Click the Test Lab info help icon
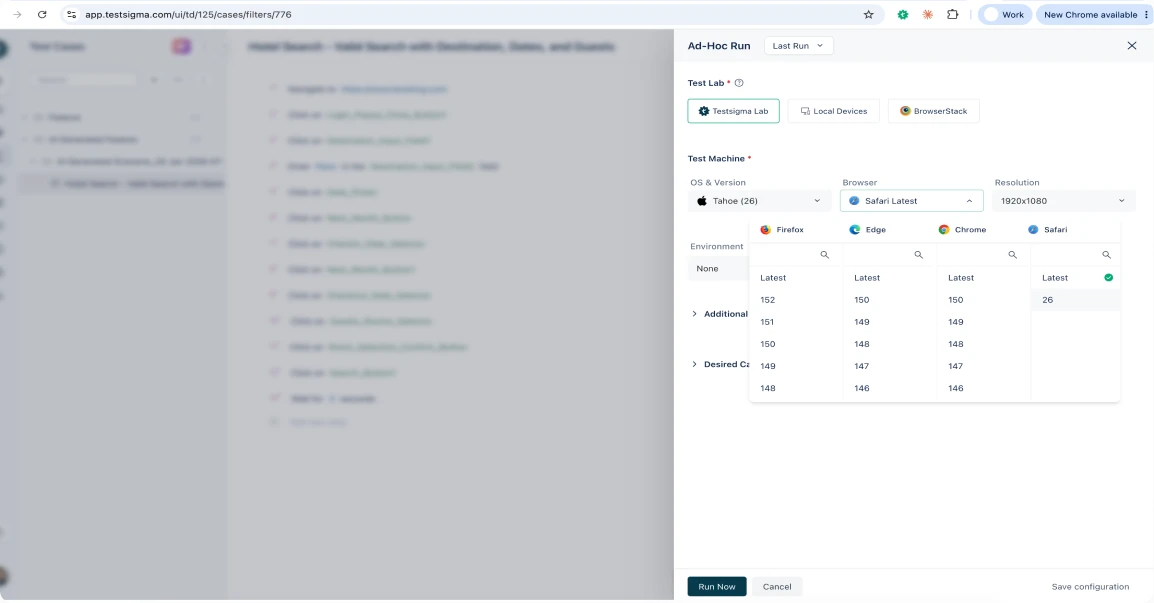This screenshot has height=603, width=1154. click(x=739, y=83)
